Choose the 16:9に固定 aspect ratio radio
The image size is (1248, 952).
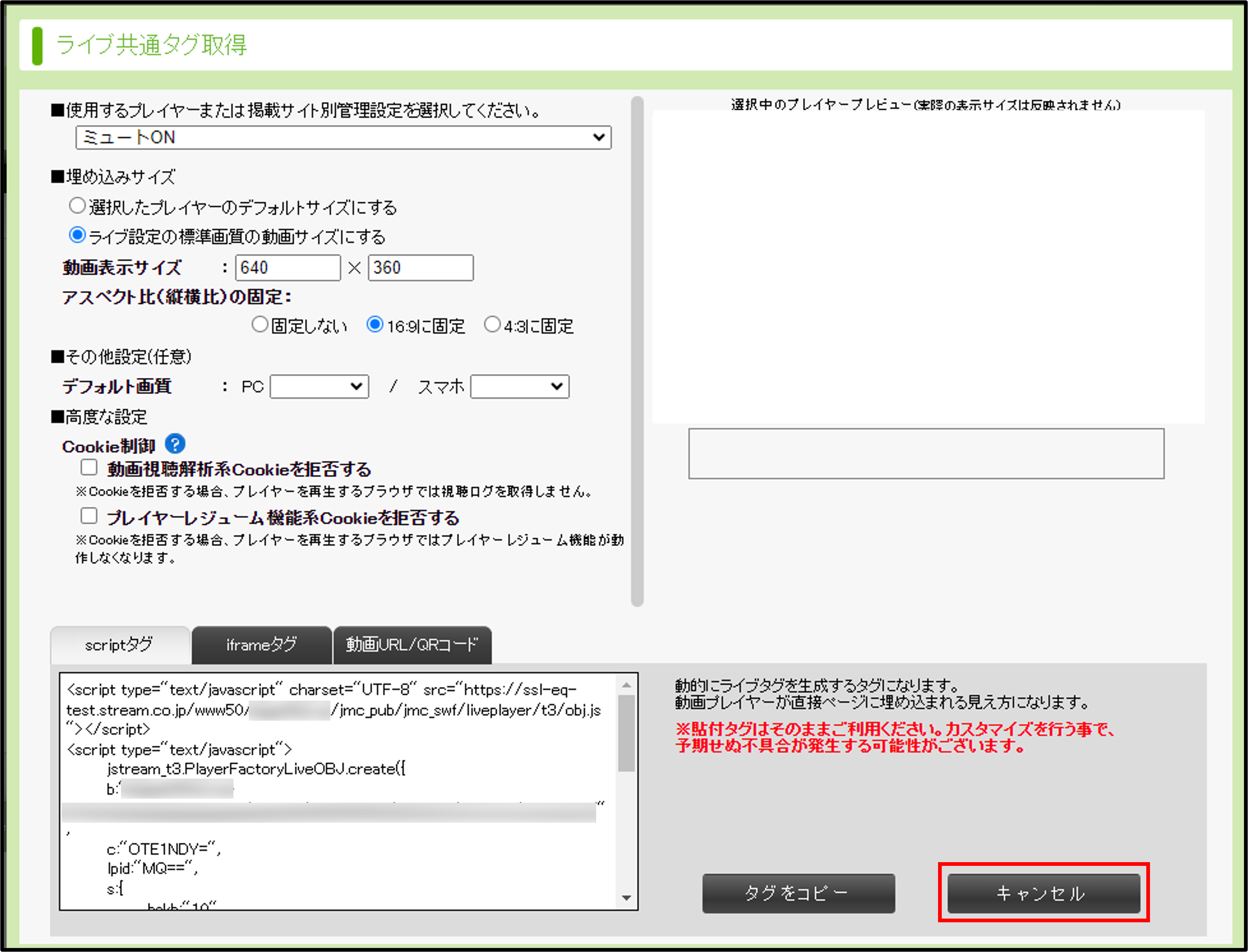pyautogui.click(x=375, y=324)
